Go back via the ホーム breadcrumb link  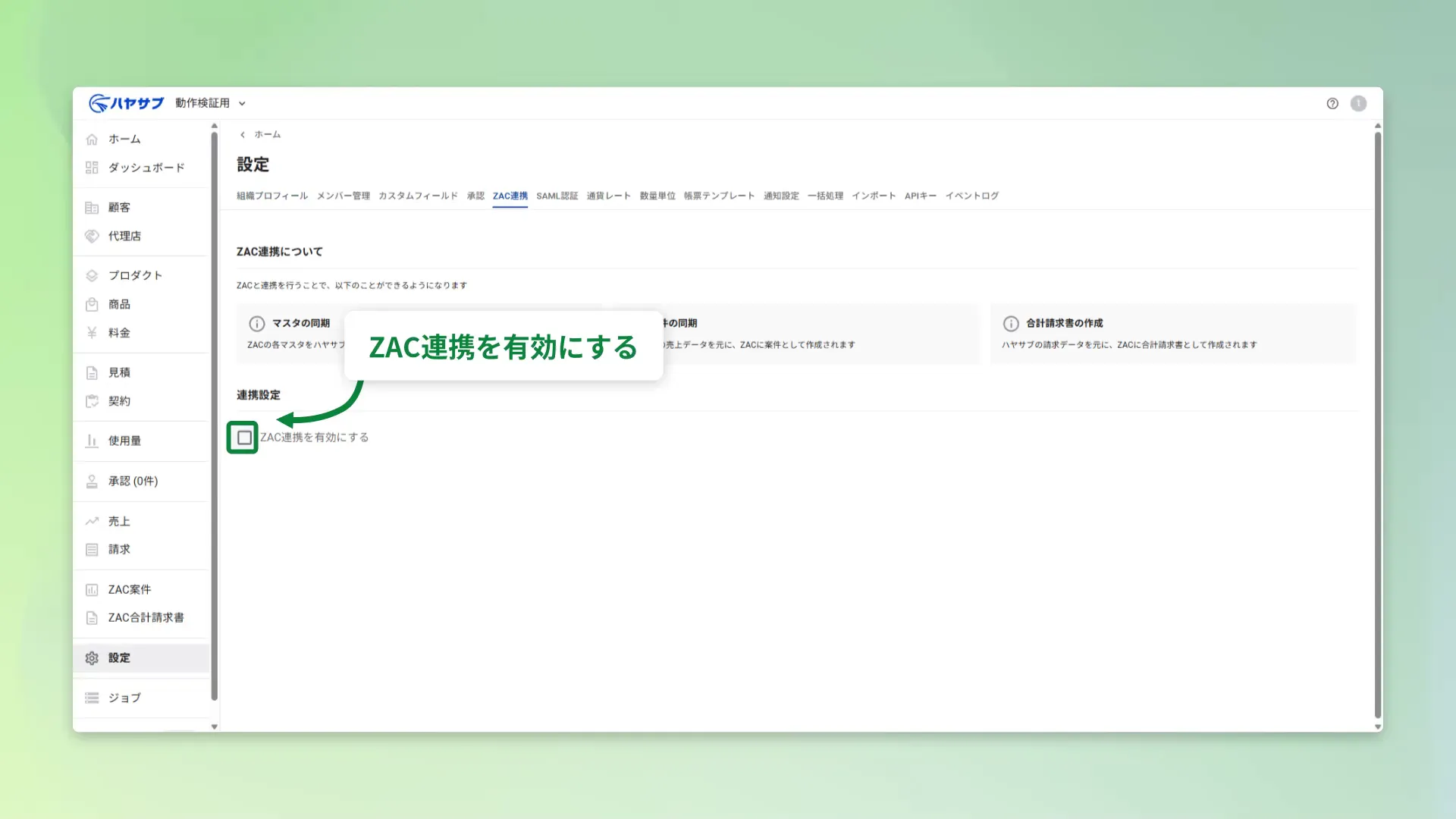click(268, 135)
